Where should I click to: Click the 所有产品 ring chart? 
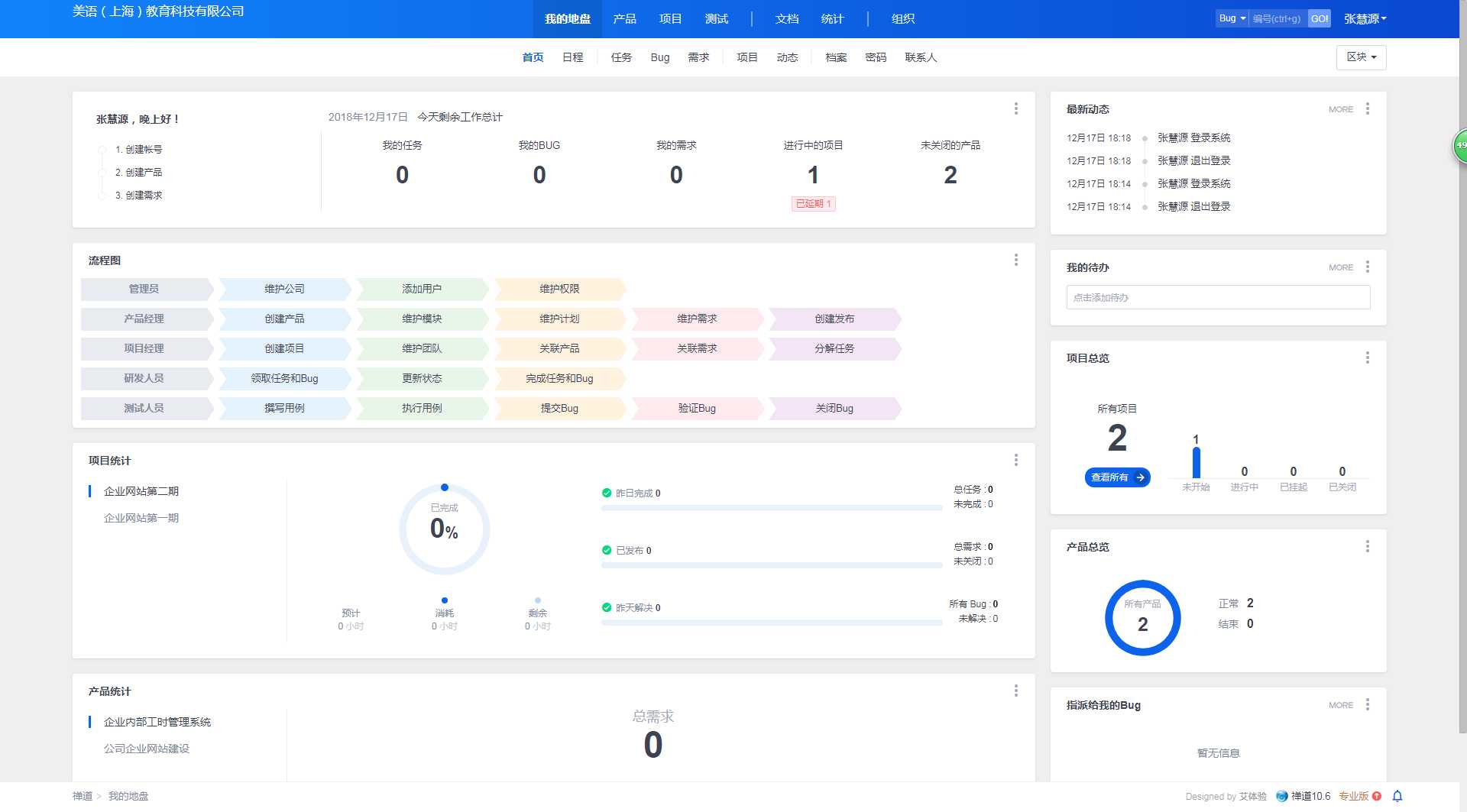click(1142, 617)
